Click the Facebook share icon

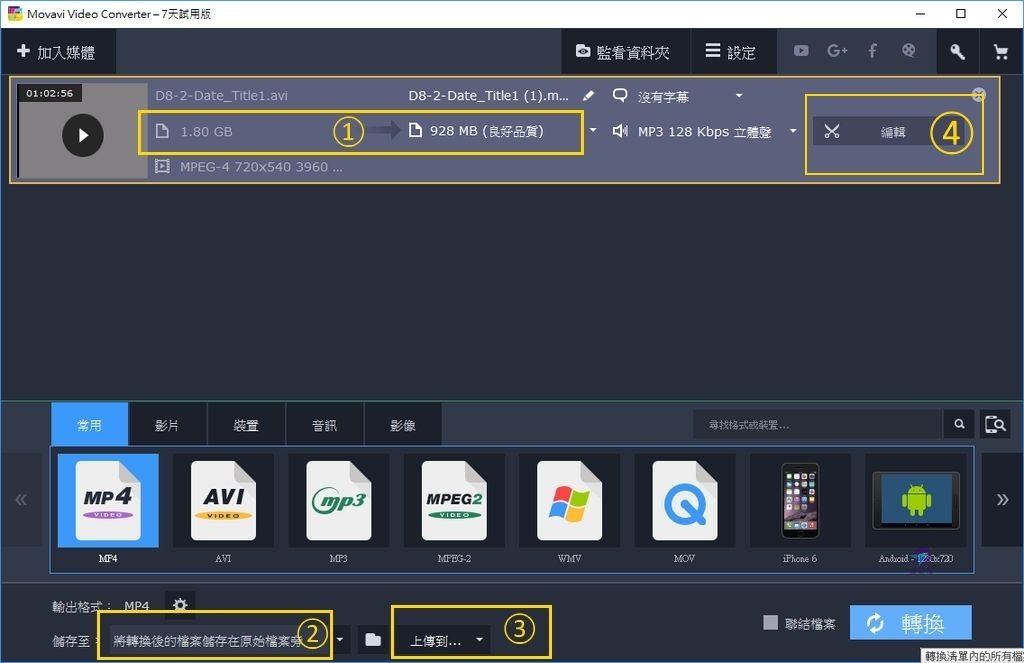click(872, 51)
